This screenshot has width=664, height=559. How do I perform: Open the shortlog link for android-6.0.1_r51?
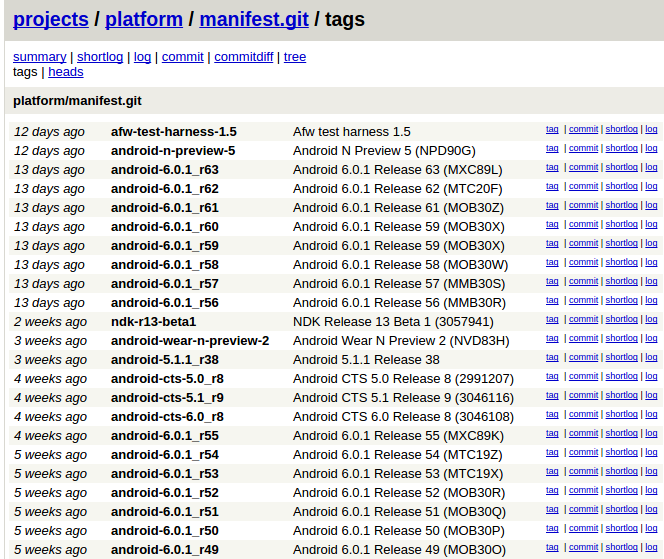(622, 509)
